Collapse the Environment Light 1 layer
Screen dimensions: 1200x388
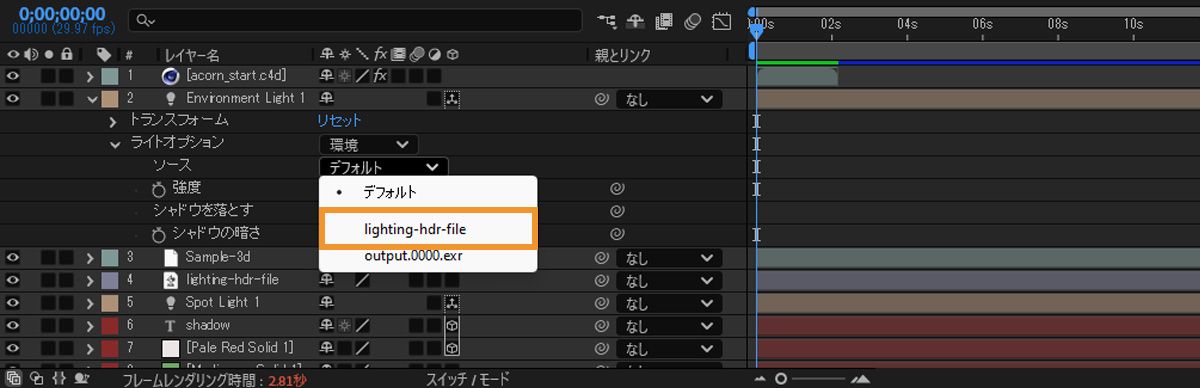(x=91, y=99)
